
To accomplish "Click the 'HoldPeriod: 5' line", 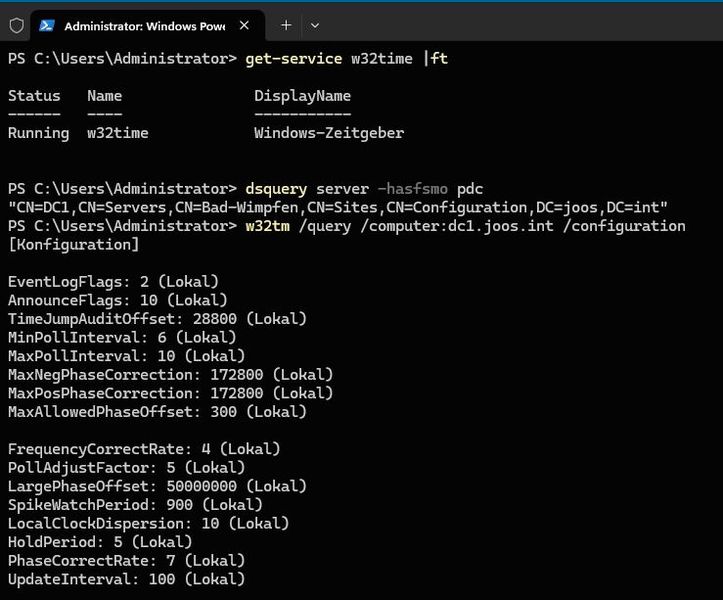I will click(x=100, y=542).
